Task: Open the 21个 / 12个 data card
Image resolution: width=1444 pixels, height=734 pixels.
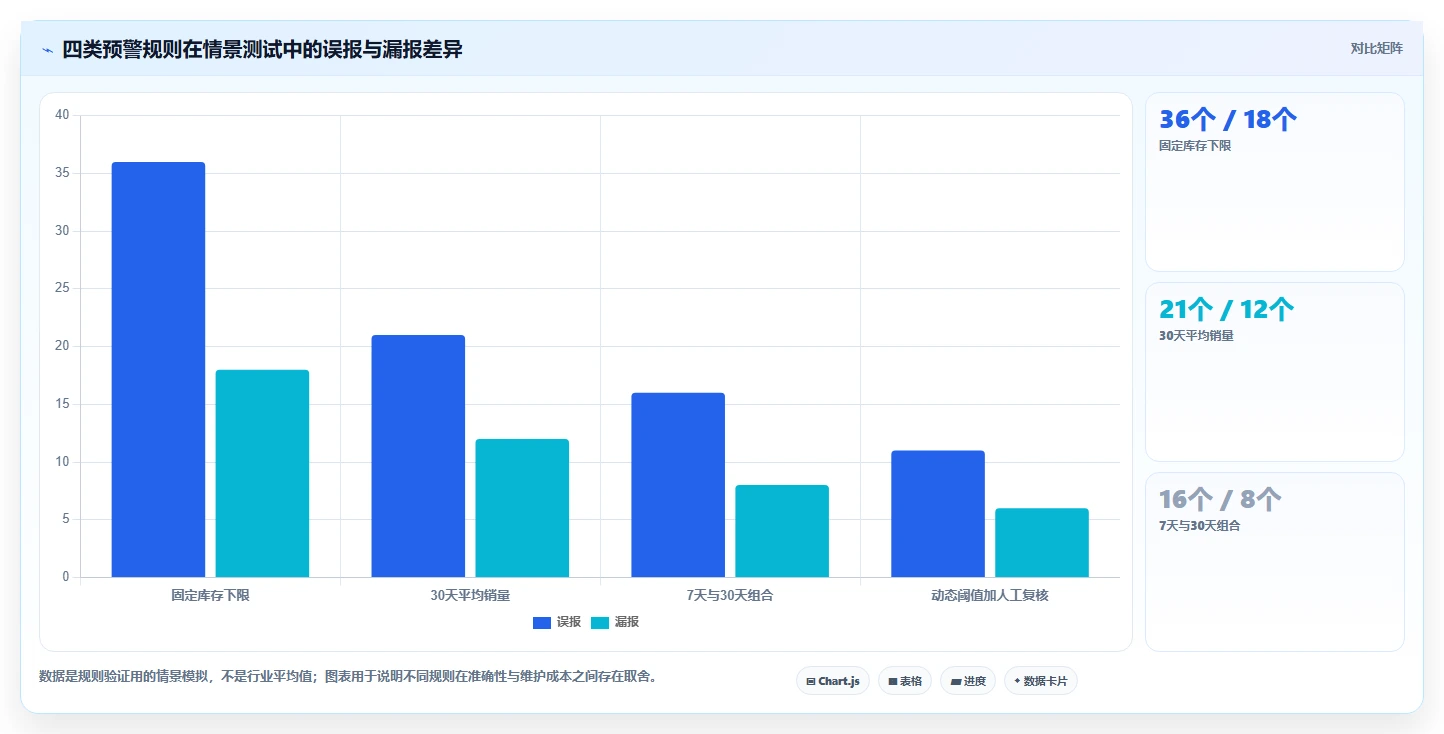Action: pyautogui.click(x=1275, y=372)
